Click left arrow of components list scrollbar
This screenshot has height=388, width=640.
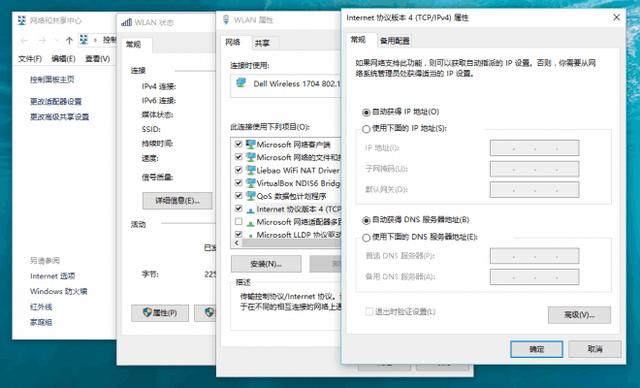237,243
